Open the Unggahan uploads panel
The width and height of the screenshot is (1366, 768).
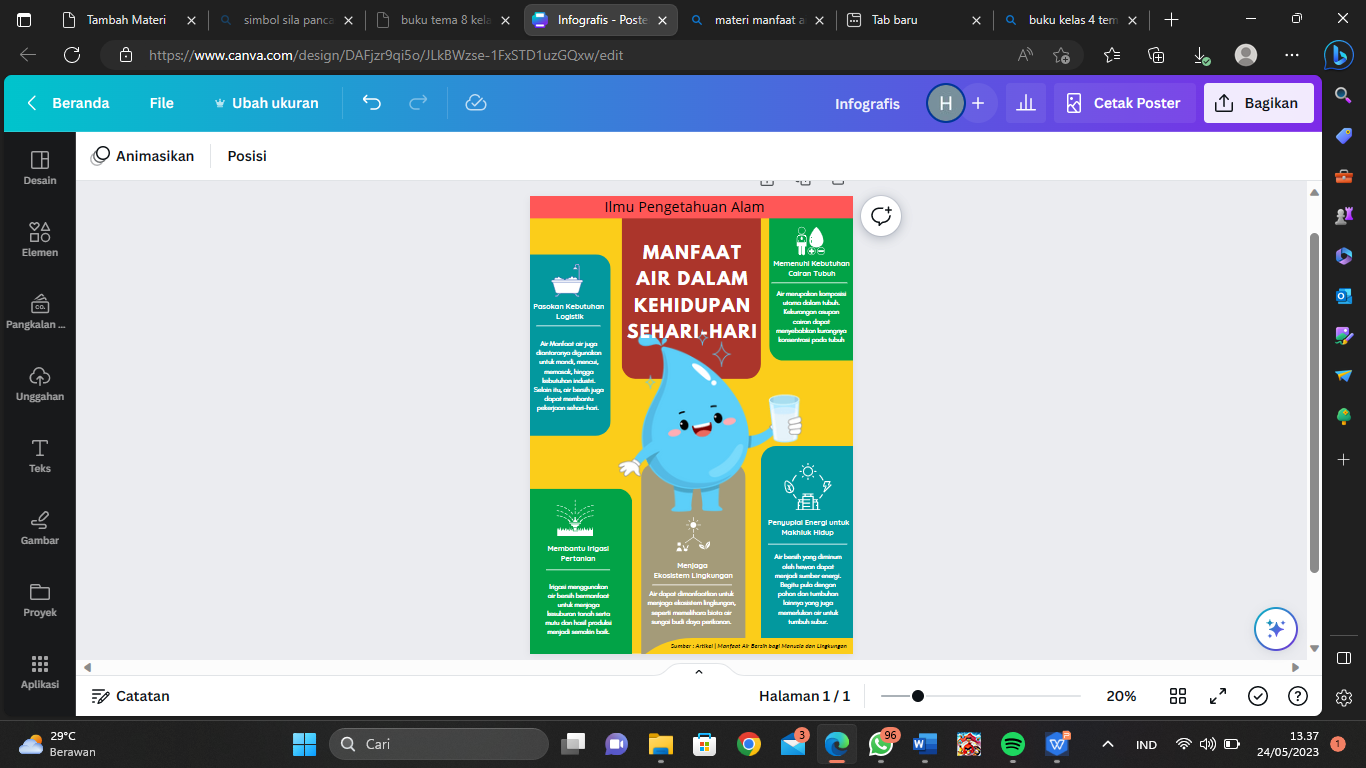click(x=40, y=384)
